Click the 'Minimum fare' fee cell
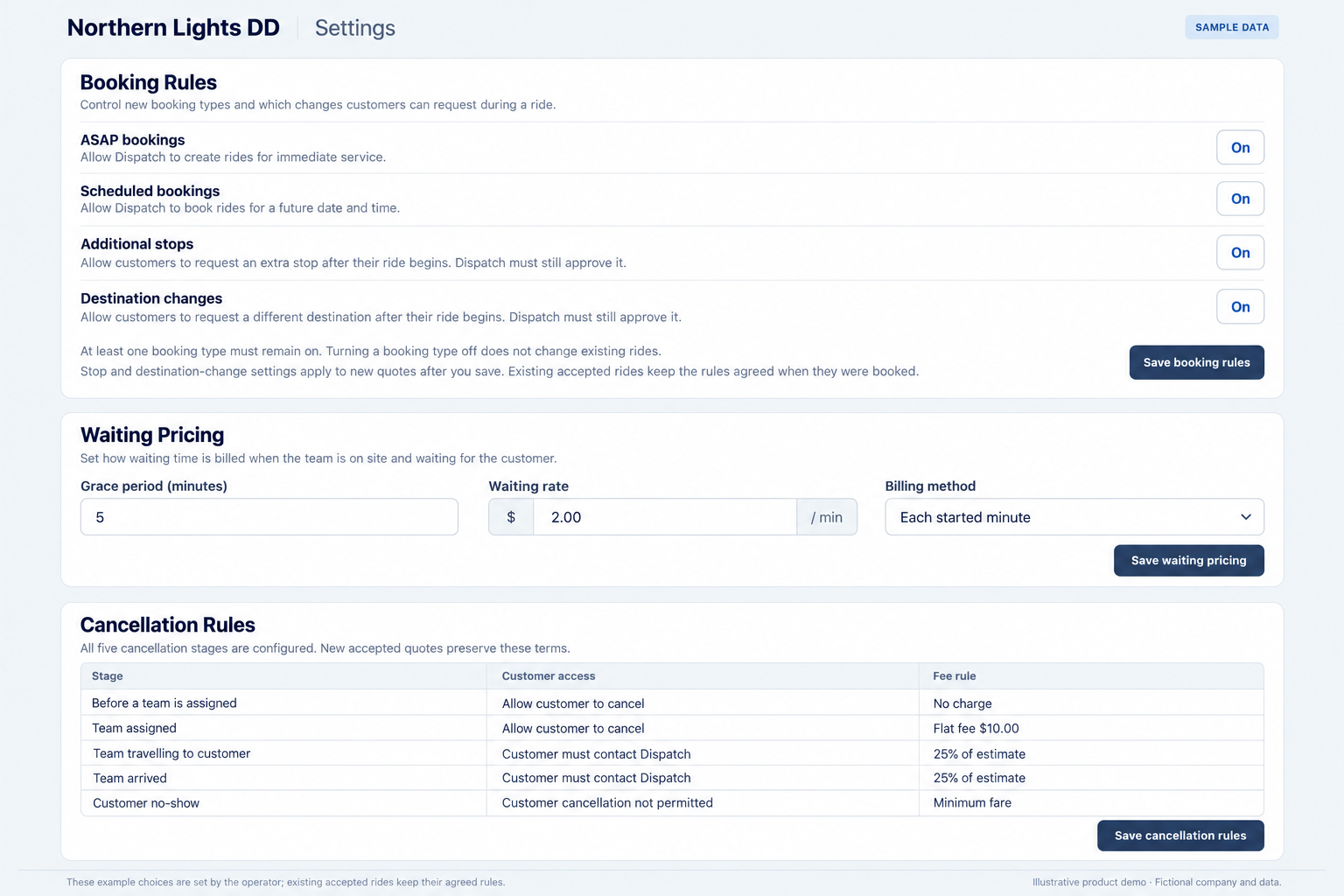The height and width of the screenshot is (896, 1344). click(x=972, y=802)
